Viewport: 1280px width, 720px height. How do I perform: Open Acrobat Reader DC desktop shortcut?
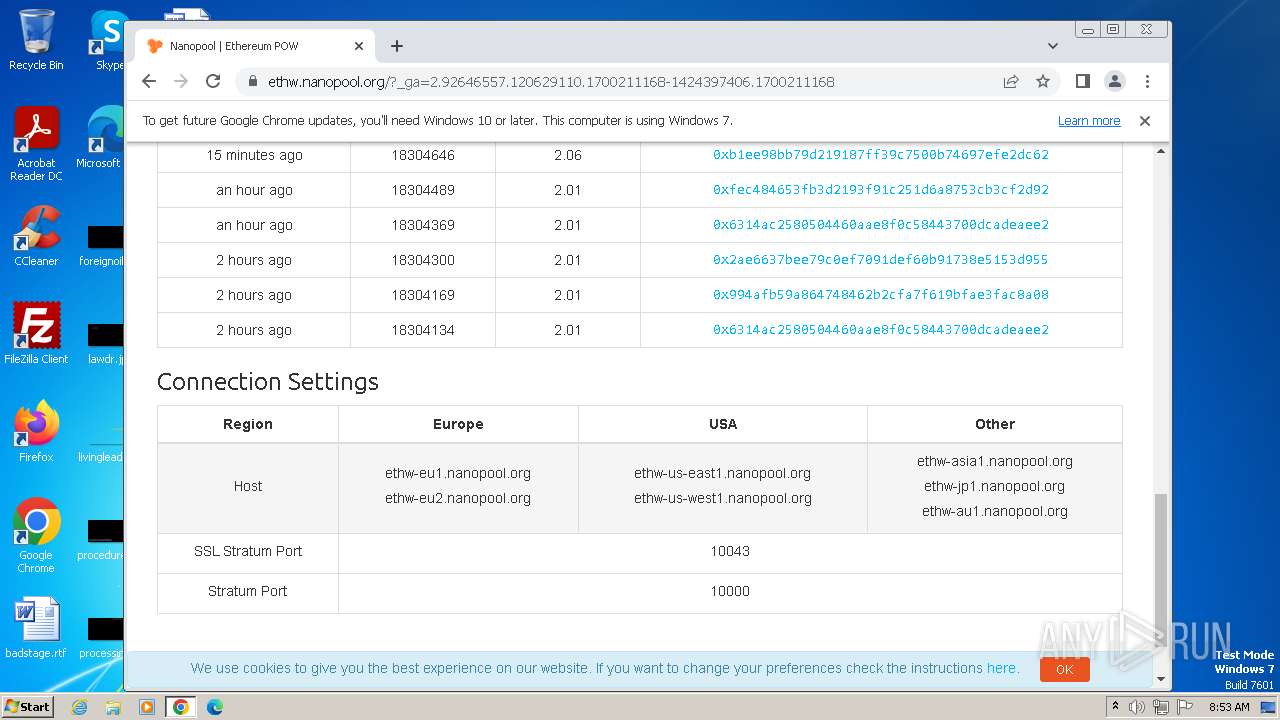pyautogui.click(x=36, y=144)
